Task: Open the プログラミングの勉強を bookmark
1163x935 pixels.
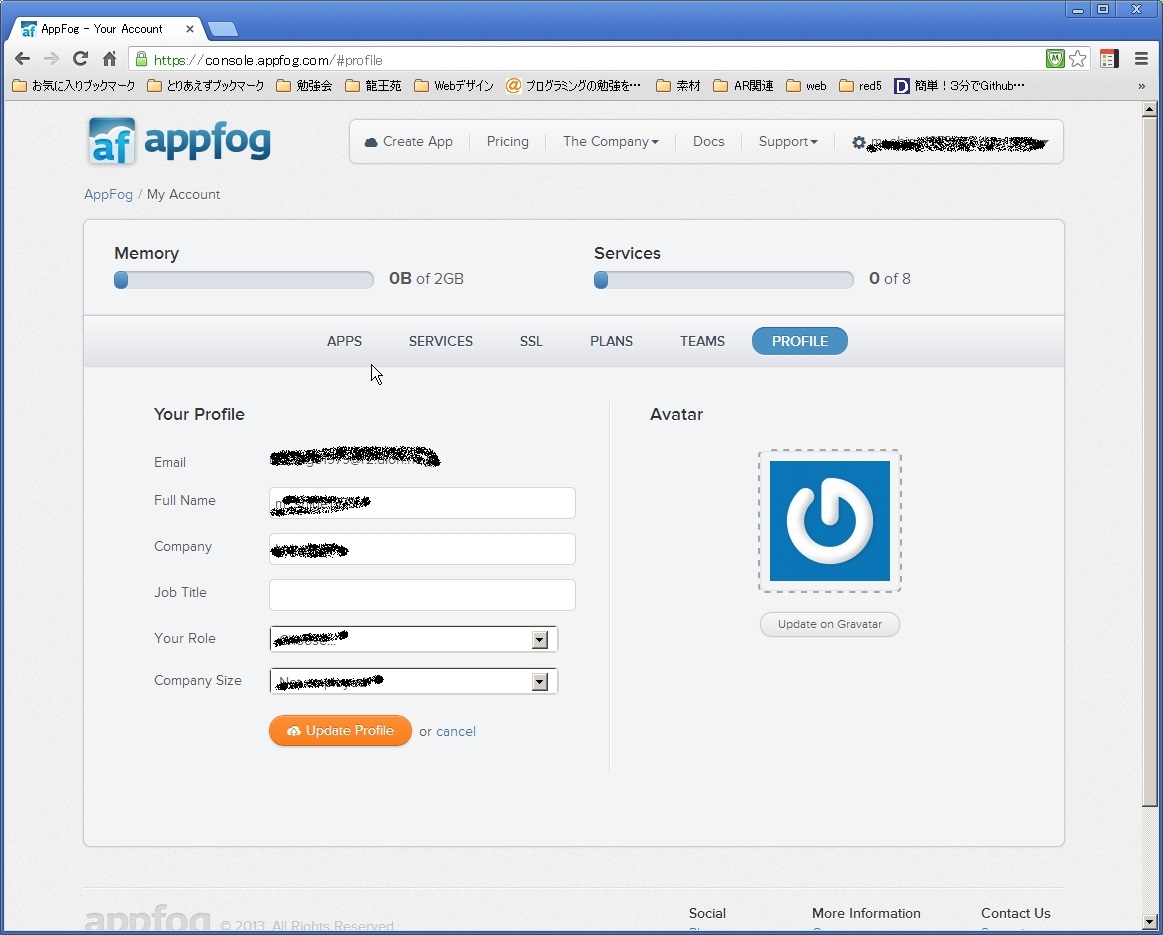Action: tap(573, 86)
